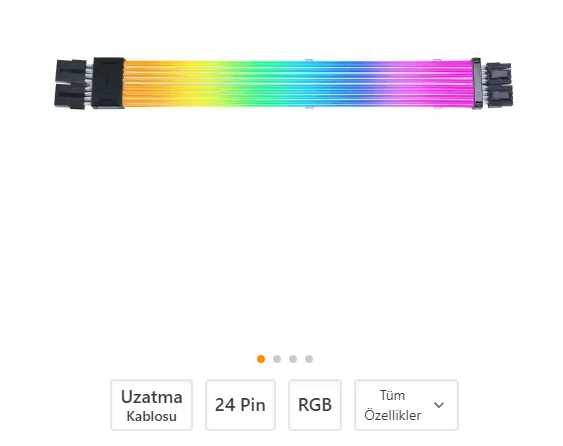Click the Tüm Özellikler text label

coord(392,405)
